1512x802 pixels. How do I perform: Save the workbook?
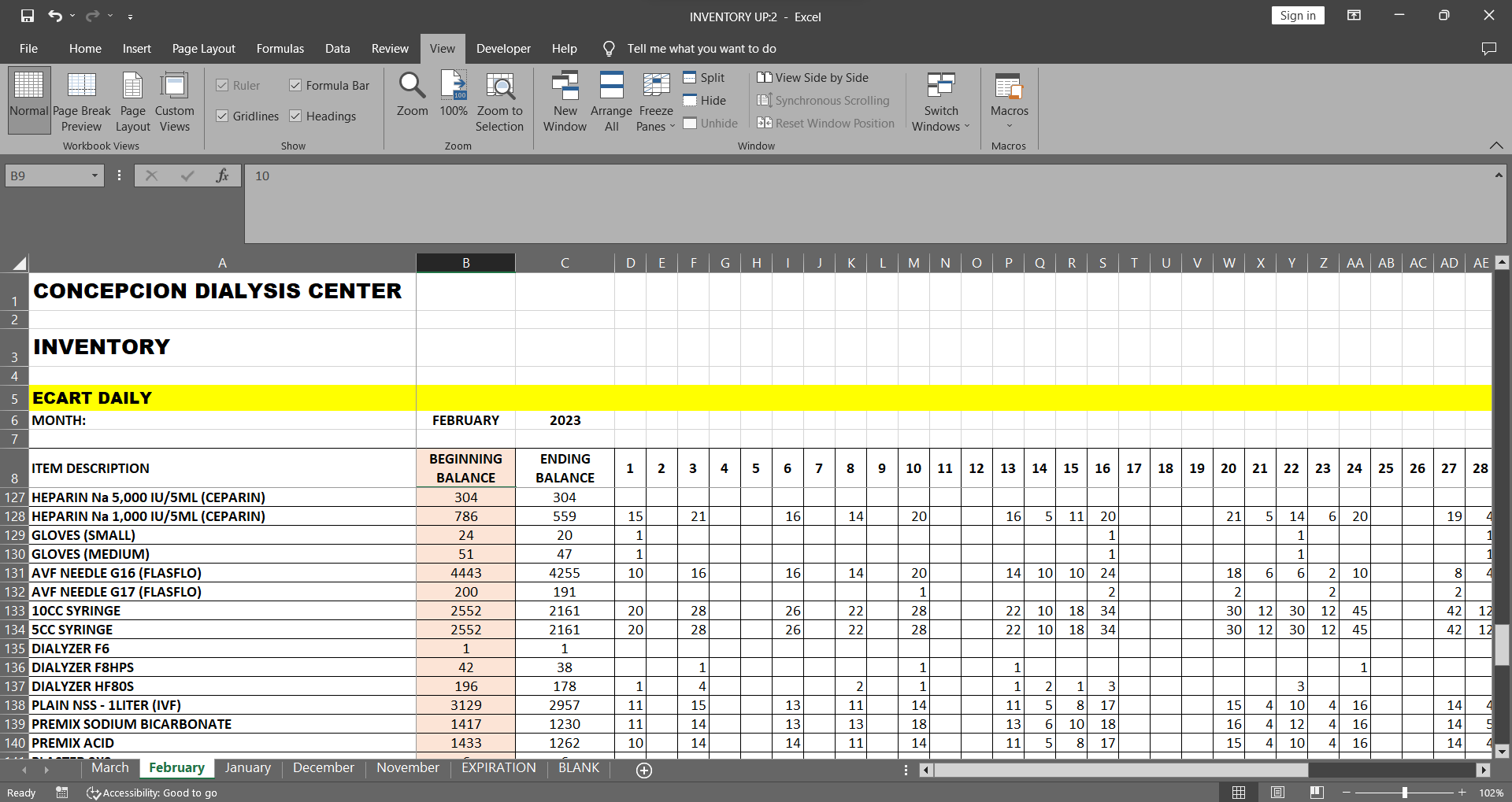[x=28, y=16]
